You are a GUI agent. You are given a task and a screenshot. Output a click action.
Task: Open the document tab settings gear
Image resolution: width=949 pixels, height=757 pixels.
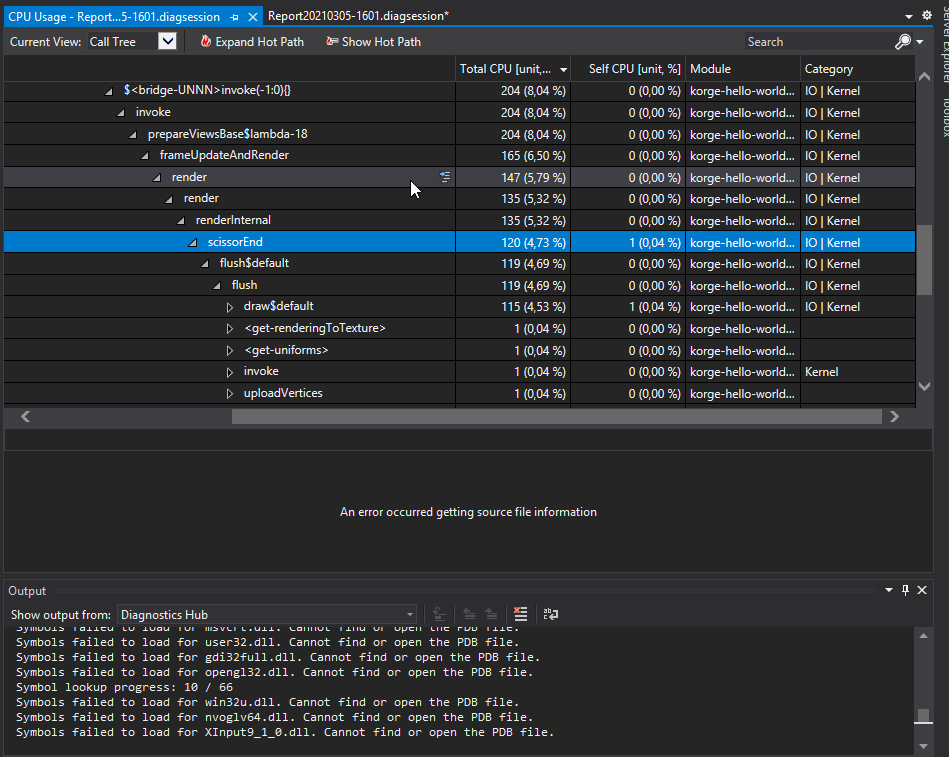coord(926,16)
